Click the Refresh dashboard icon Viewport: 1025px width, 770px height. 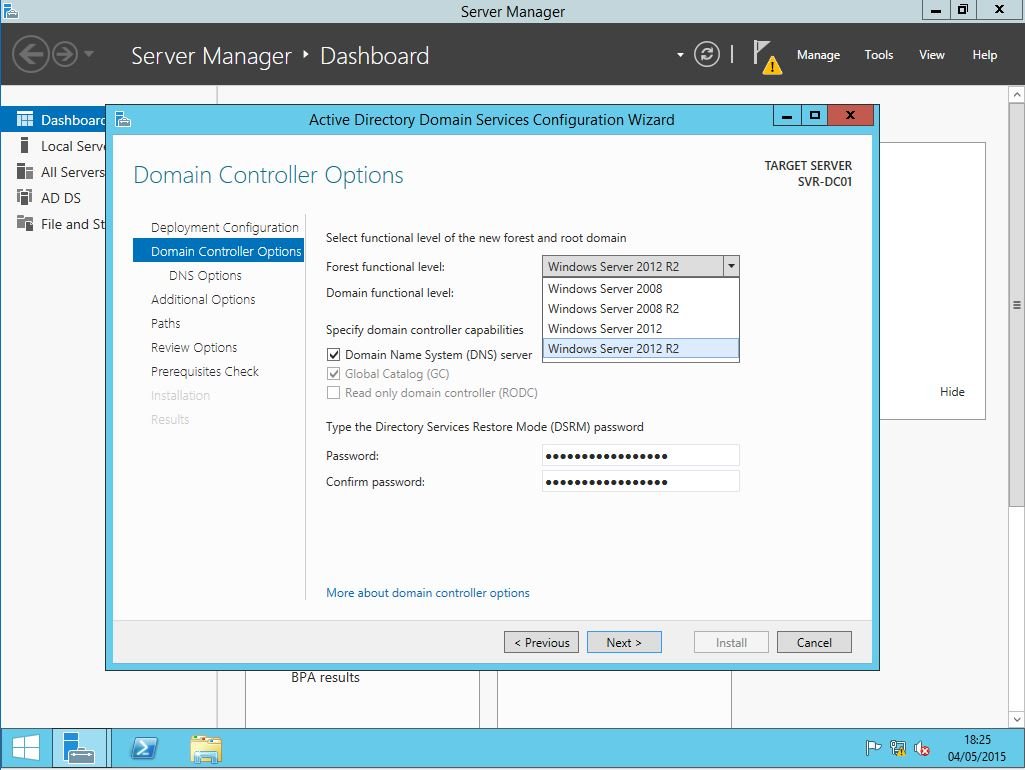pyautogui.click(x=707, y=55)
